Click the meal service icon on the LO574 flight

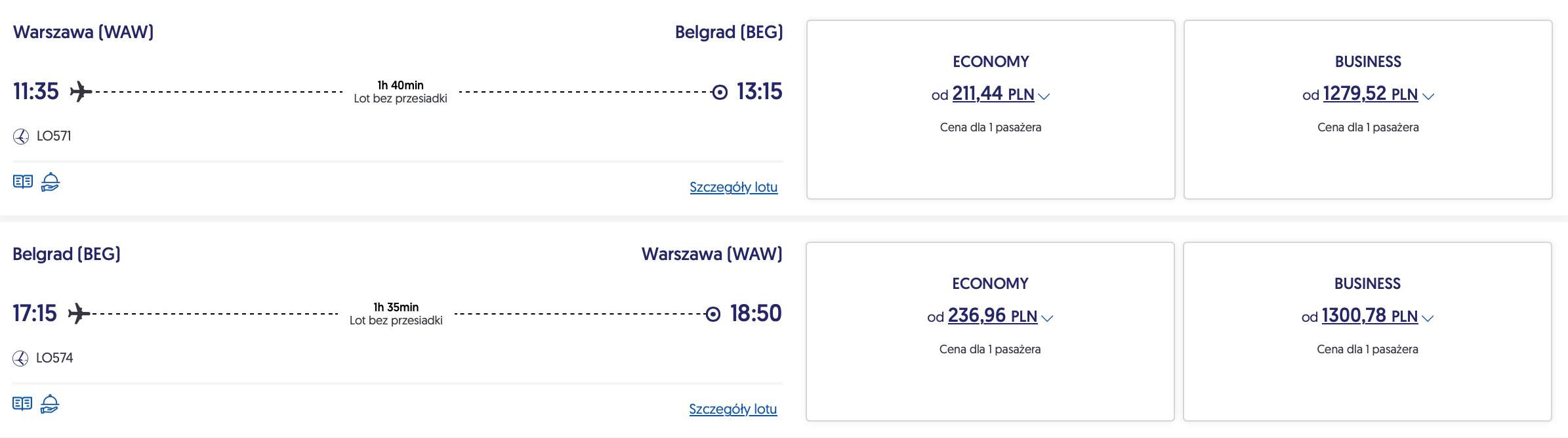[50, 404]
